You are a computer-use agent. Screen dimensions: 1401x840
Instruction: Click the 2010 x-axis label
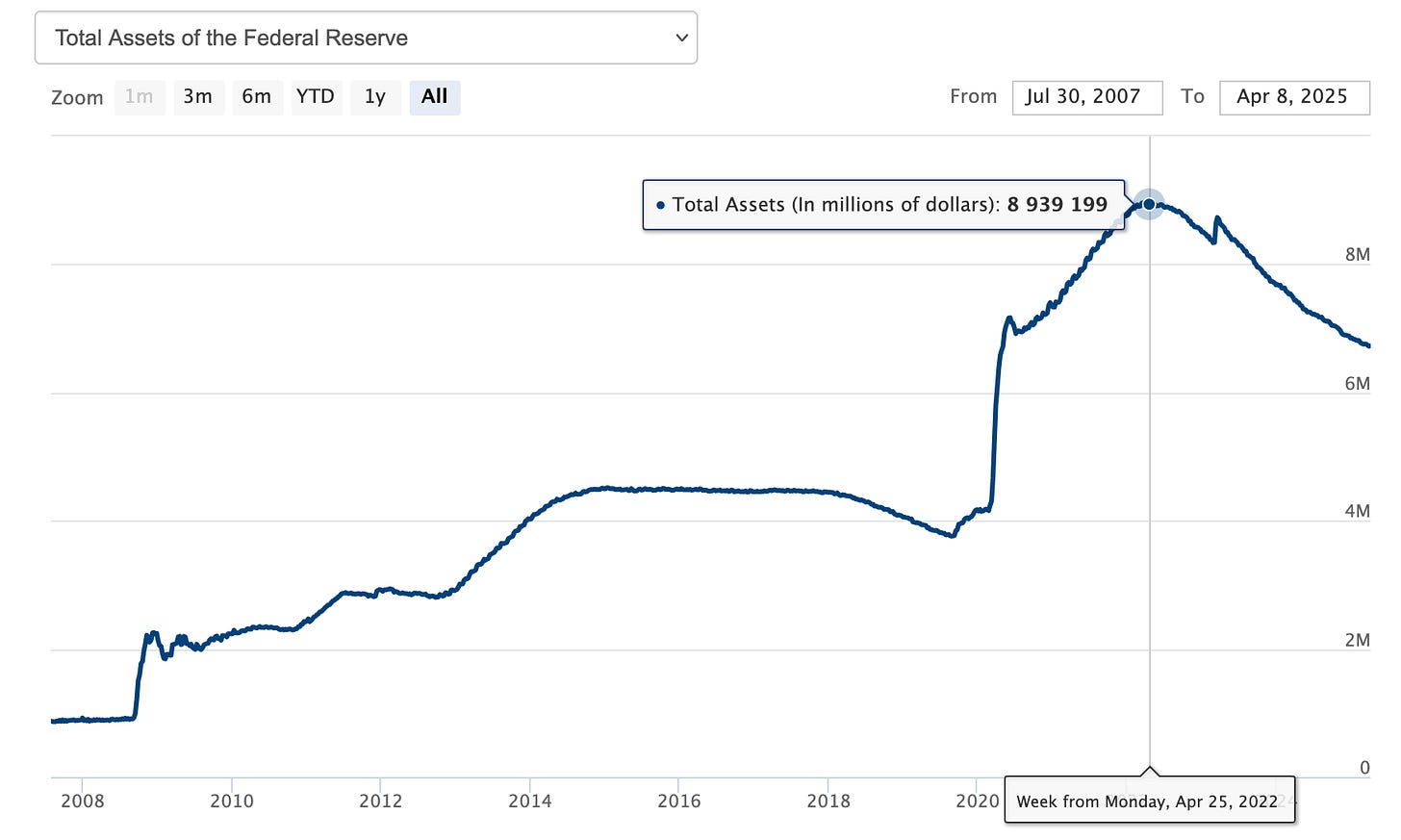[232, 801]
